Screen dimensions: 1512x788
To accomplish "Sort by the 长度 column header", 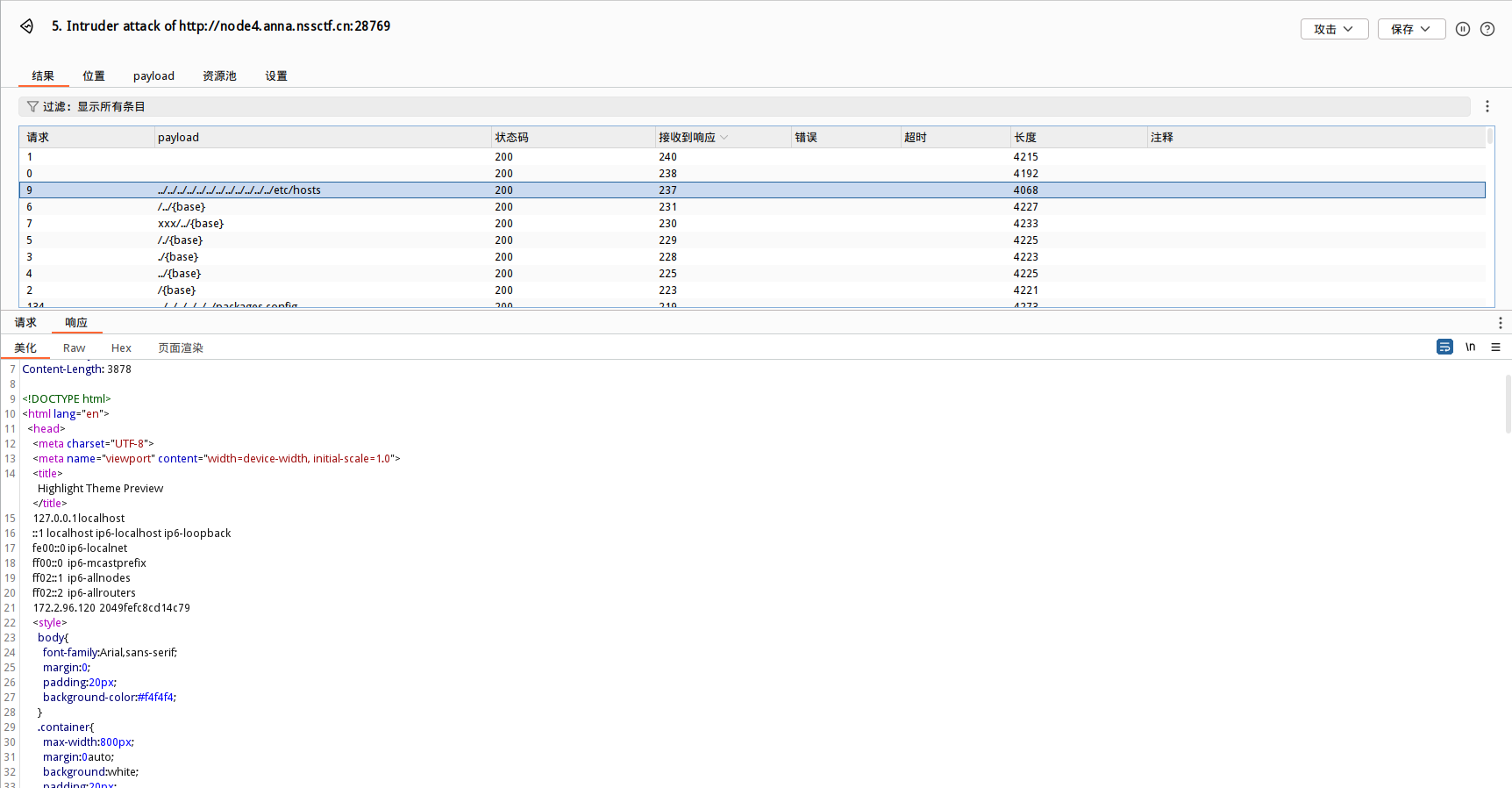I will click(x=1079, y=138).
